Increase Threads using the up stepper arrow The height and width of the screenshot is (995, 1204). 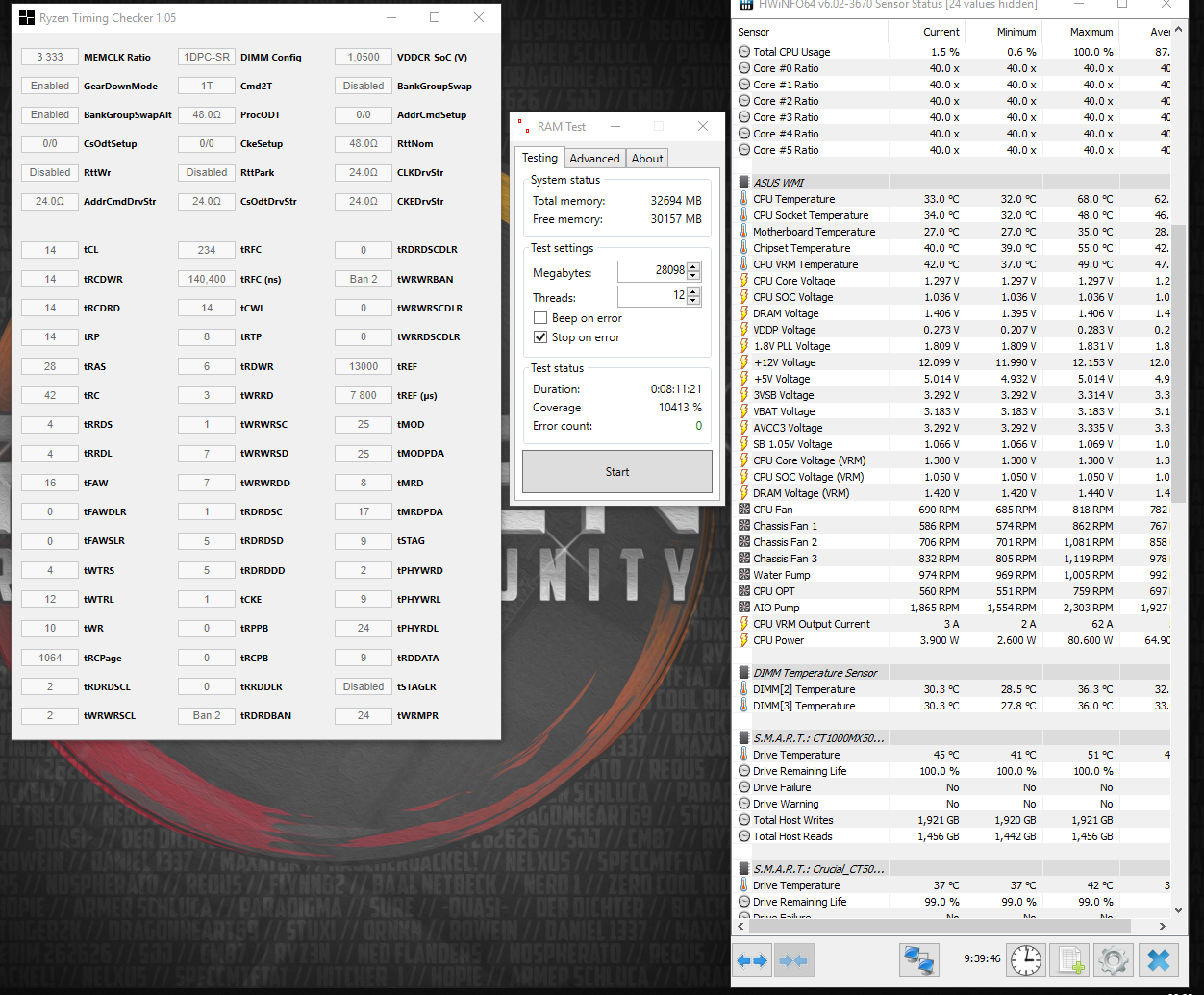click(693, 291)
